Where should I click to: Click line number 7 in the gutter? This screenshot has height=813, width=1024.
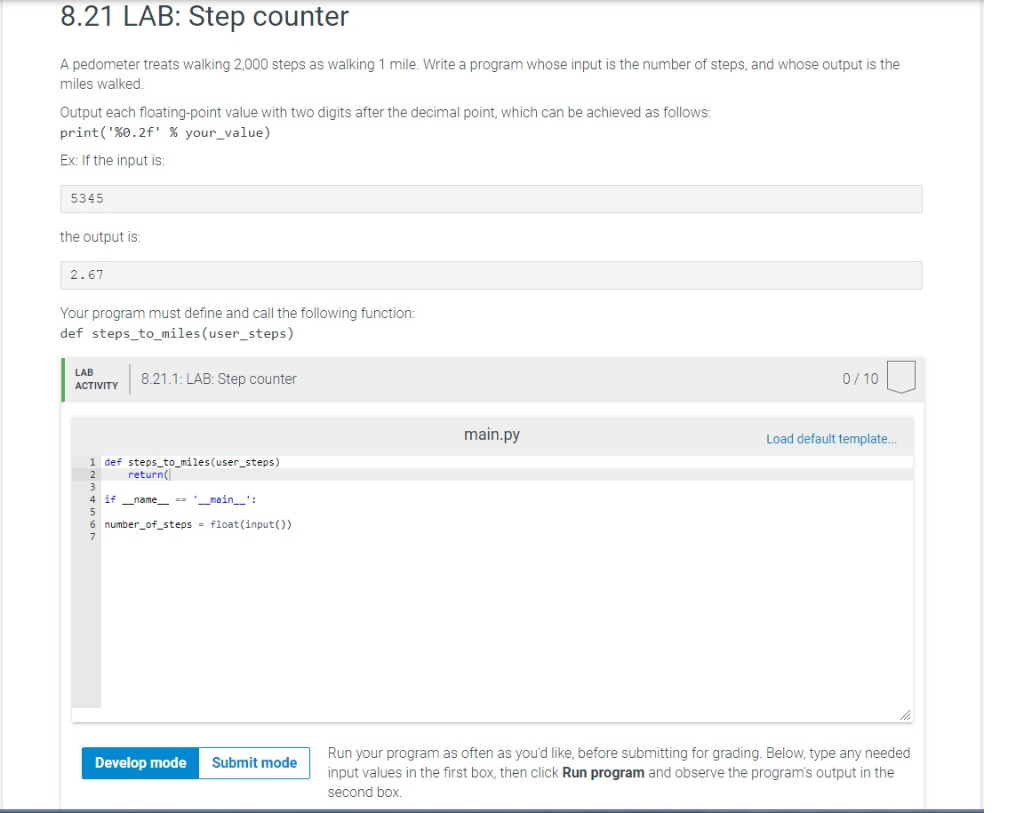tap(91, 536)
